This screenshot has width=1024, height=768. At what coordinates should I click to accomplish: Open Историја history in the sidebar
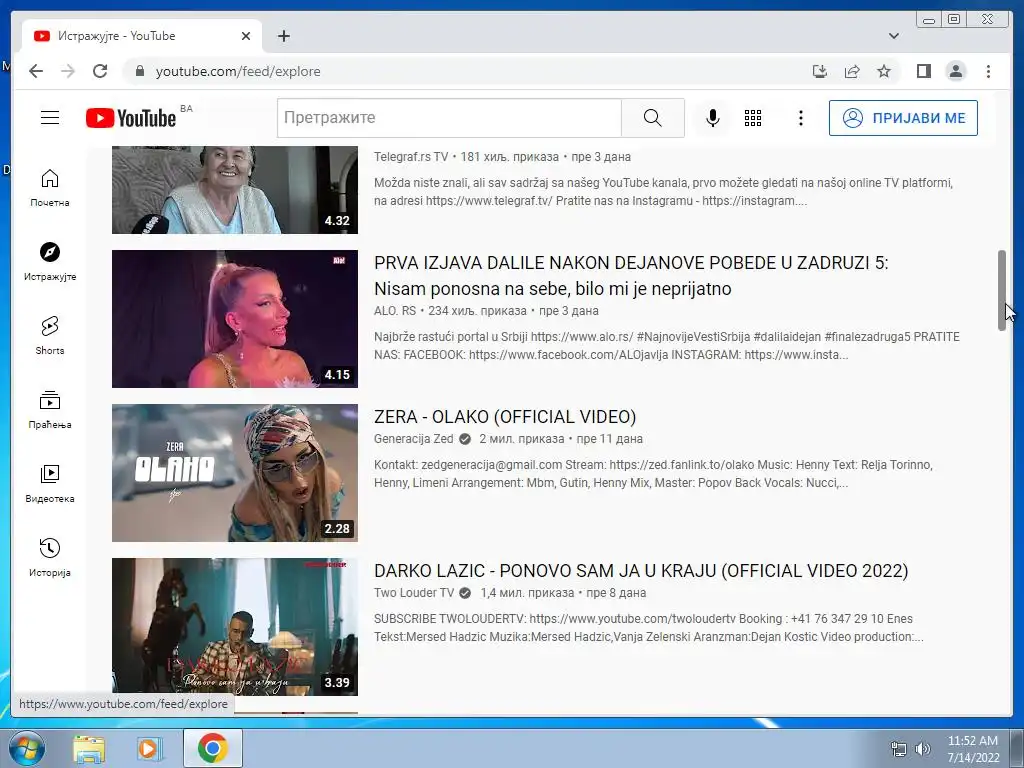pos(50,557)
